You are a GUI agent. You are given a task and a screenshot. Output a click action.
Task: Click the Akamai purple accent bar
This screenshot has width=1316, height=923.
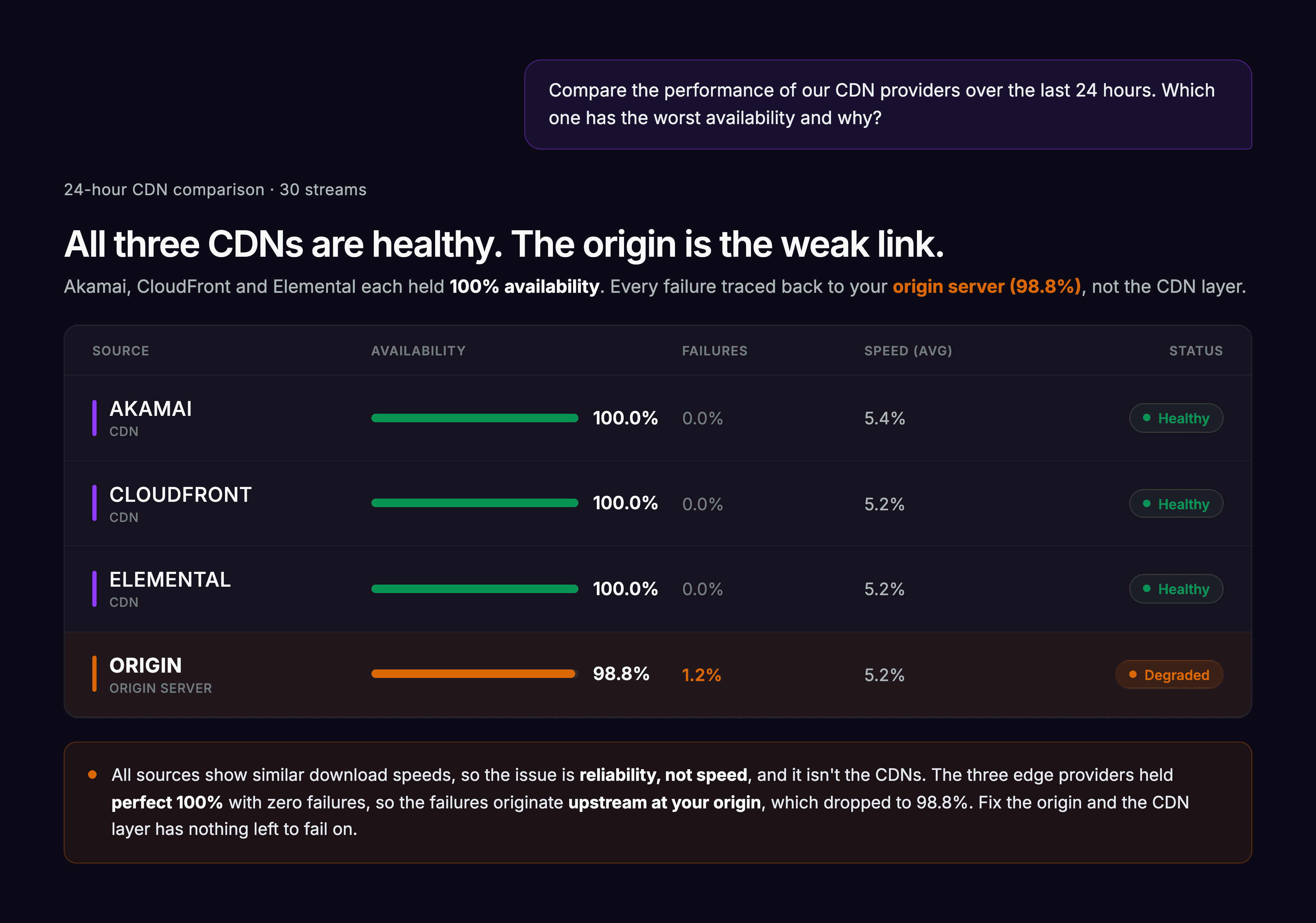coord(94,418)
